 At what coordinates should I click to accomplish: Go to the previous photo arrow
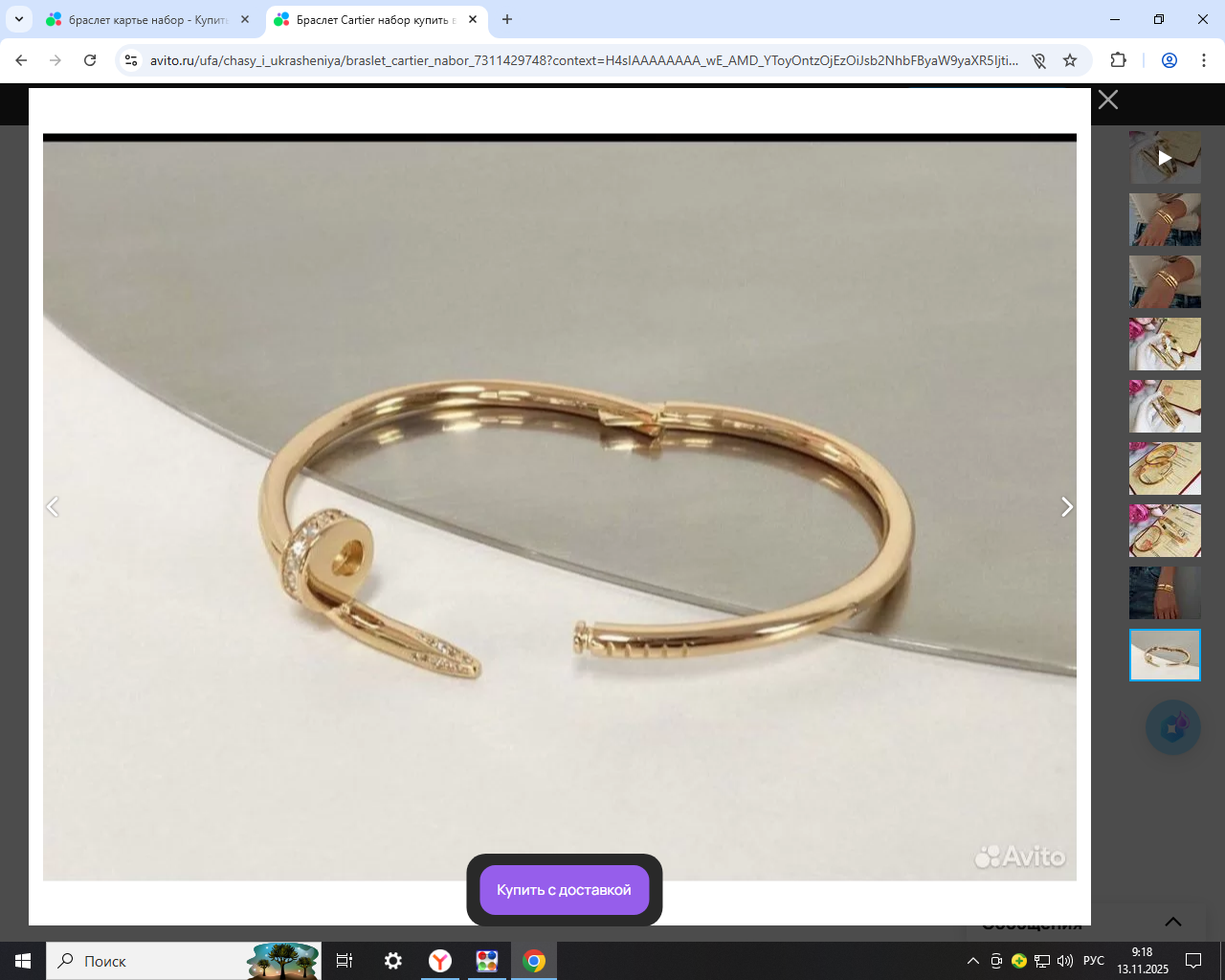[x=54, y=507]
